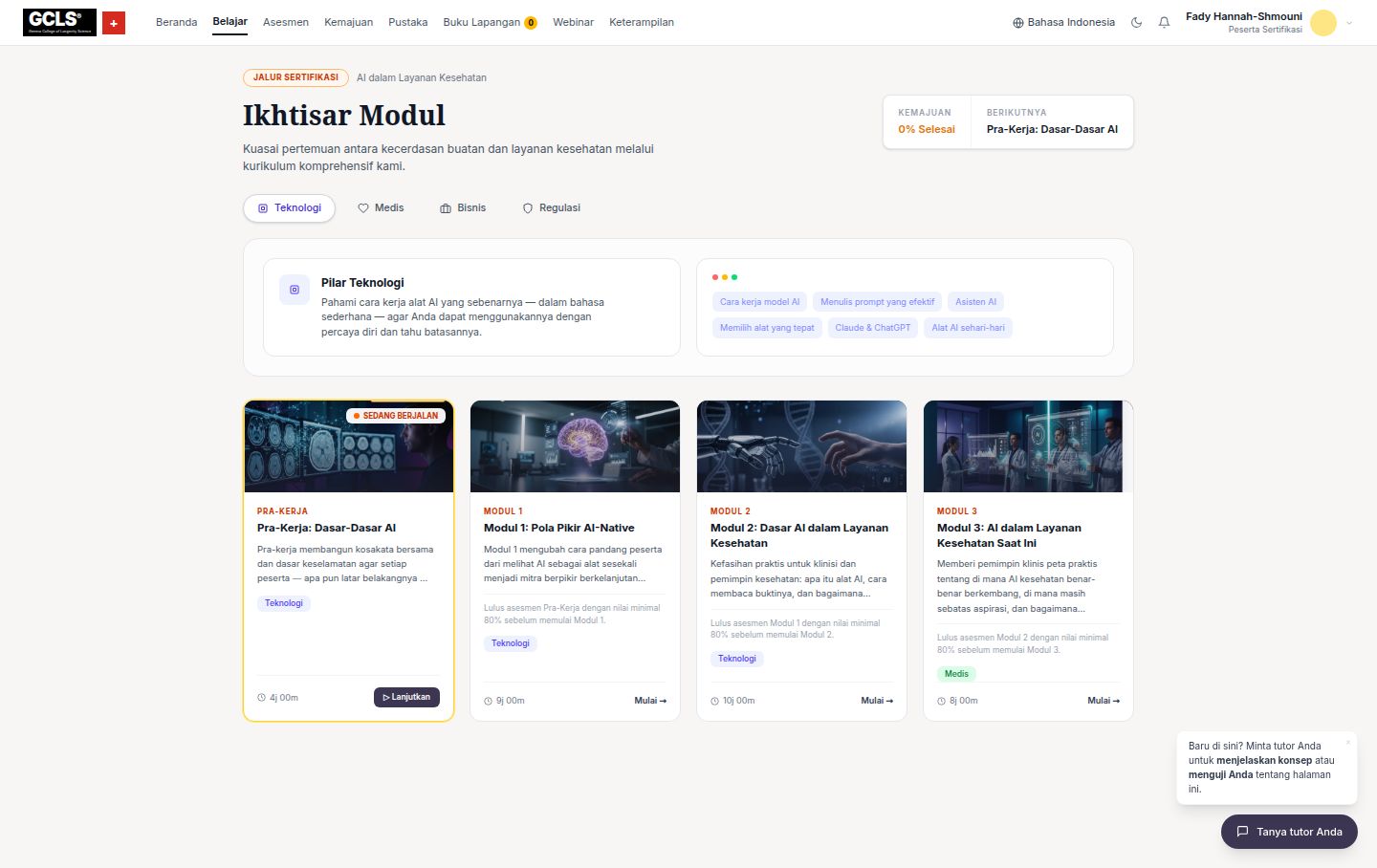Open Modul 2 robot hand thumbnail
The width and height of the screenshot is (1377, 868).
801,446
